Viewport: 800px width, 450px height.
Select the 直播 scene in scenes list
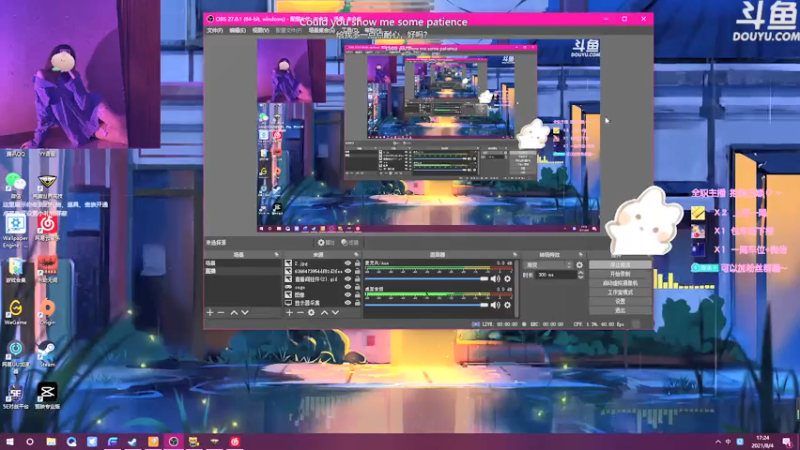243,271
